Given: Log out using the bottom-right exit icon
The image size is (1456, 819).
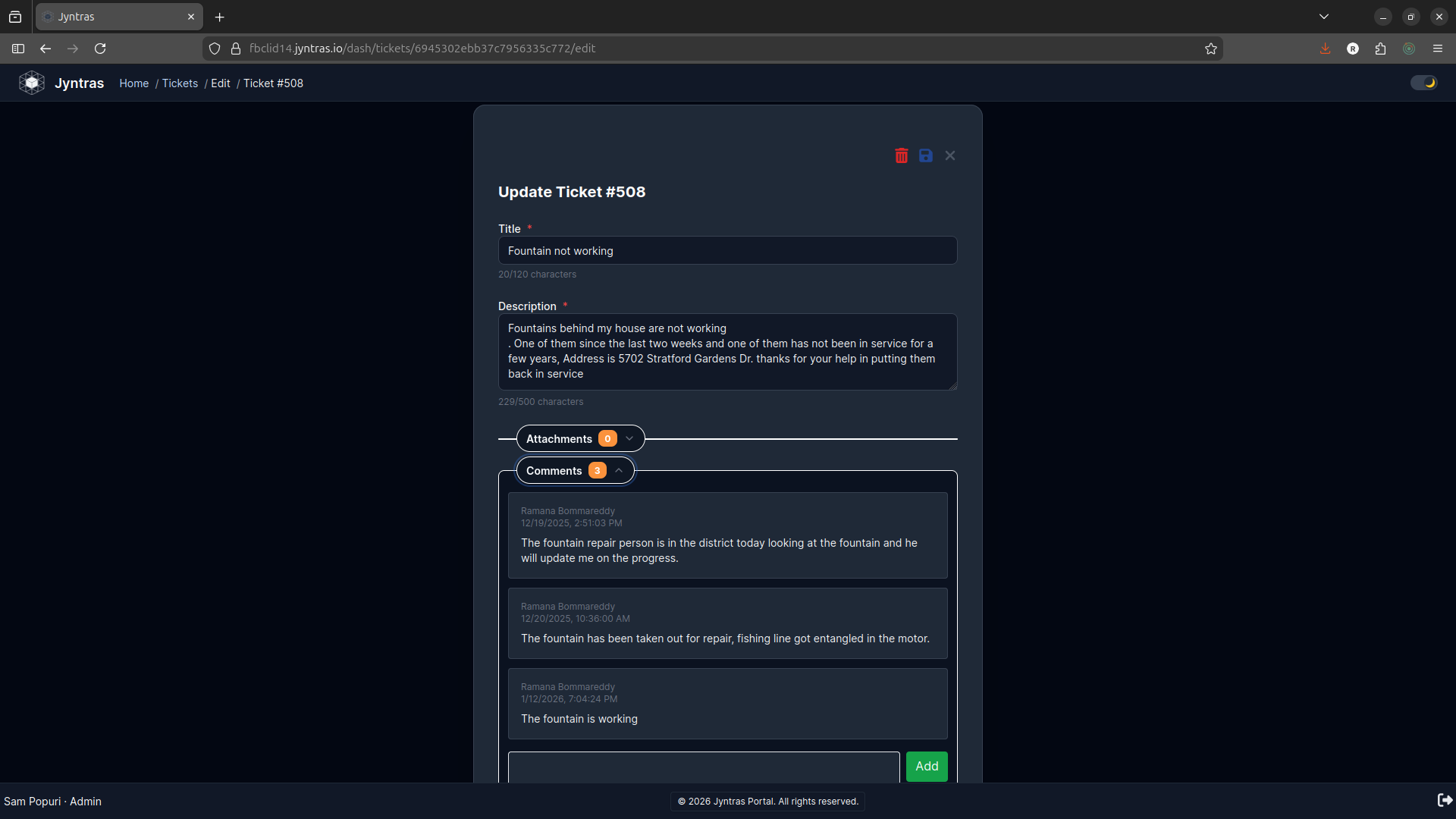Looking at the screenshot, I should [x=1445, y=800].
